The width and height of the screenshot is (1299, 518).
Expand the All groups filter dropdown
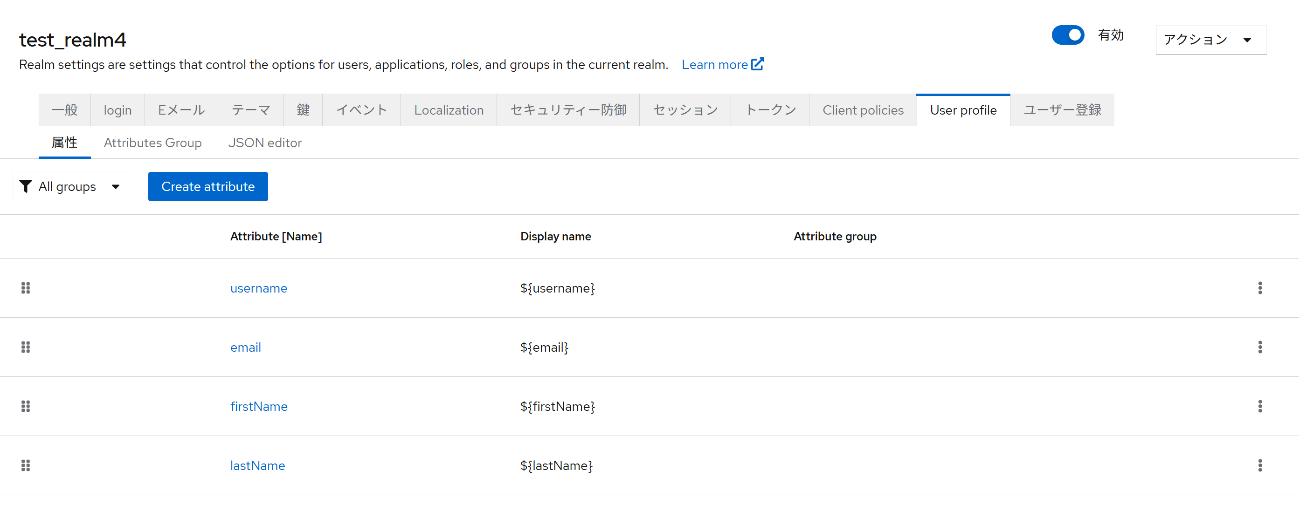point(70,186)
